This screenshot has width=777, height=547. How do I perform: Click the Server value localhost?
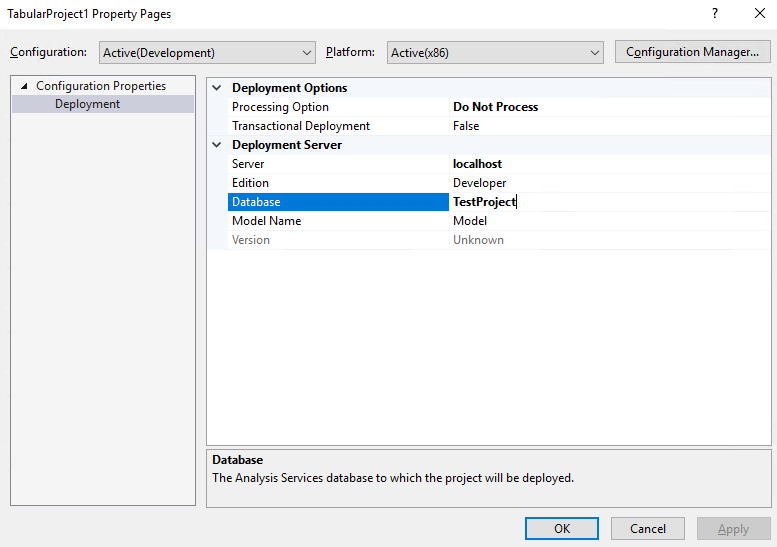477,164
